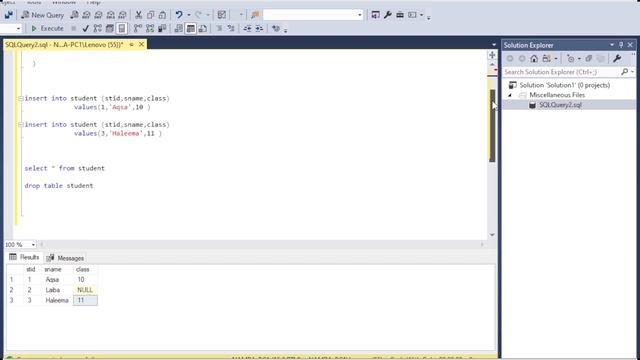
Task: Open the Undo history dropdown arrow
Action: (189, 15)
